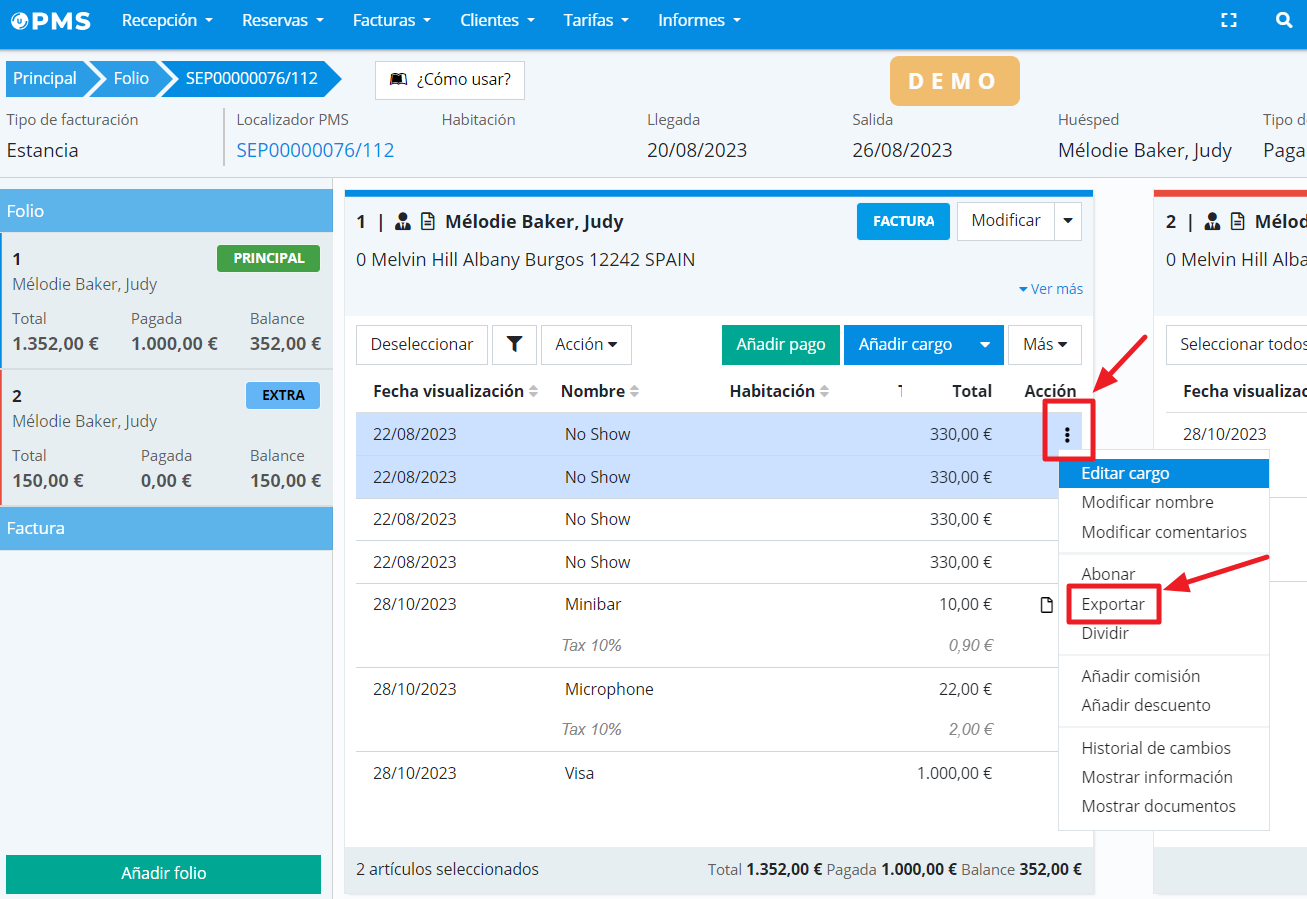This screenshot has width=1307, height=899.
Task: Choose Exportar from the context menu
Action: [x=1113, y=604]
